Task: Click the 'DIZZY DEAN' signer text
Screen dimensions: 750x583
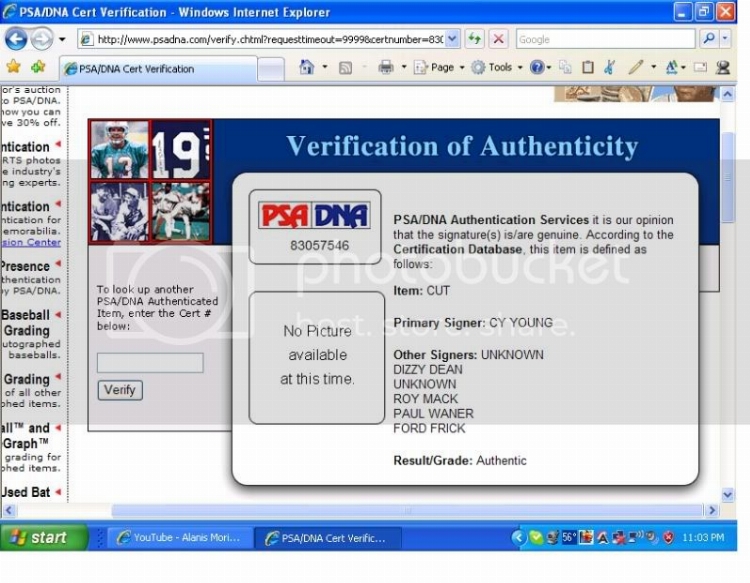Action: (x=428, y=370)
